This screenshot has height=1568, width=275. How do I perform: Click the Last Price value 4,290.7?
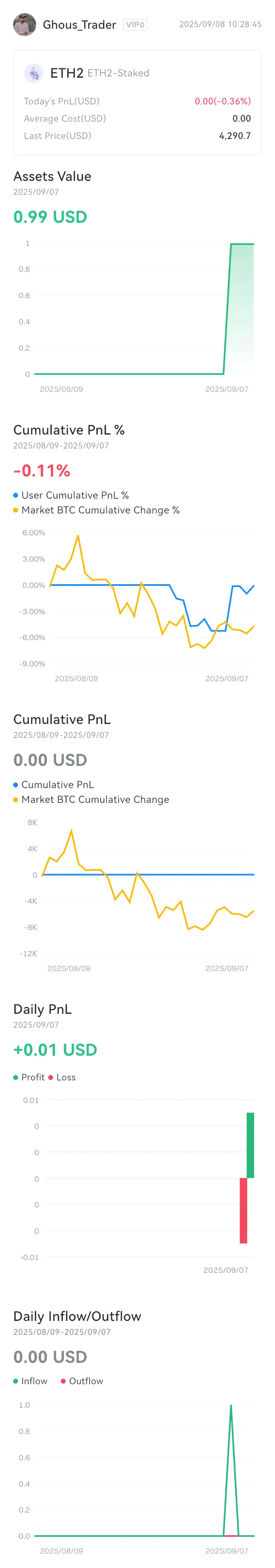(x=235, y=136)
